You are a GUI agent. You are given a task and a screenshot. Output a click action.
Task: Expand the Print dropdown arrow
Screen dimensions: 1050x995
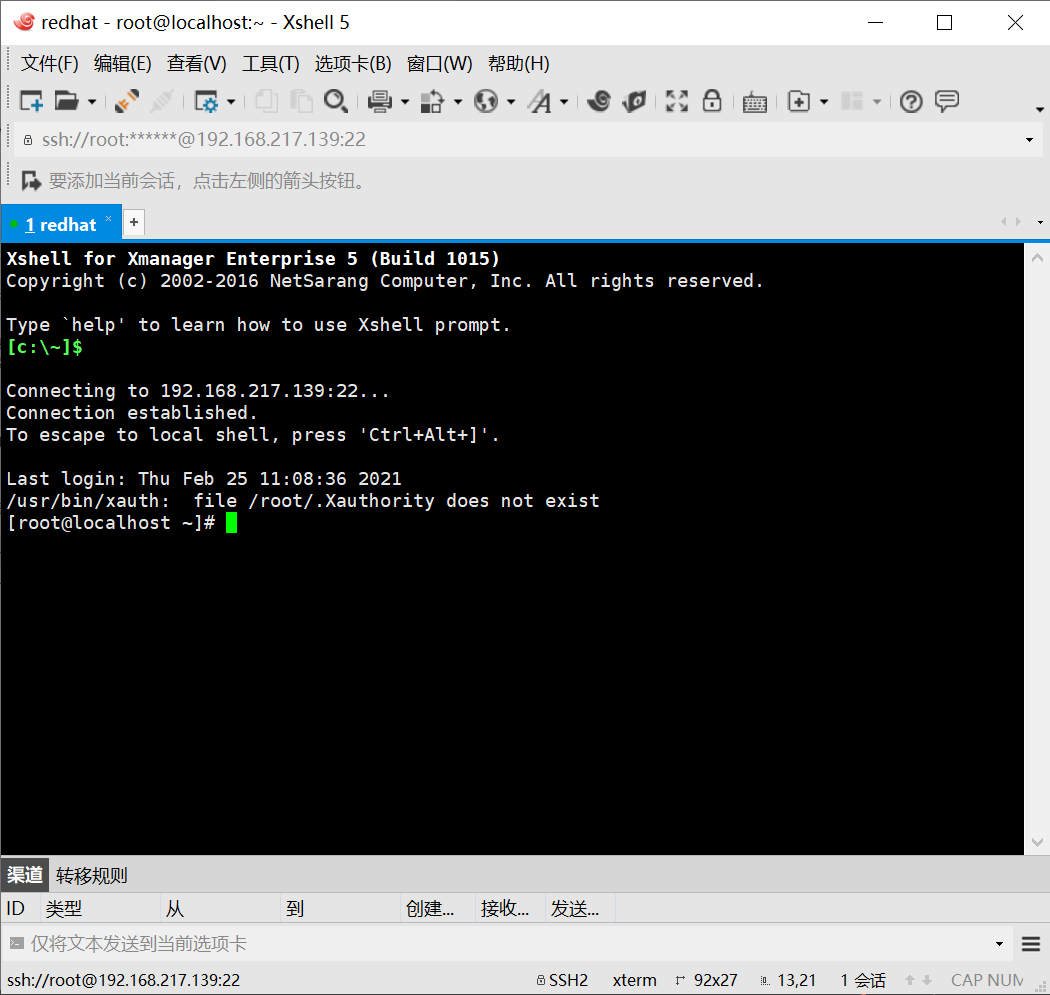coord(404,102)
